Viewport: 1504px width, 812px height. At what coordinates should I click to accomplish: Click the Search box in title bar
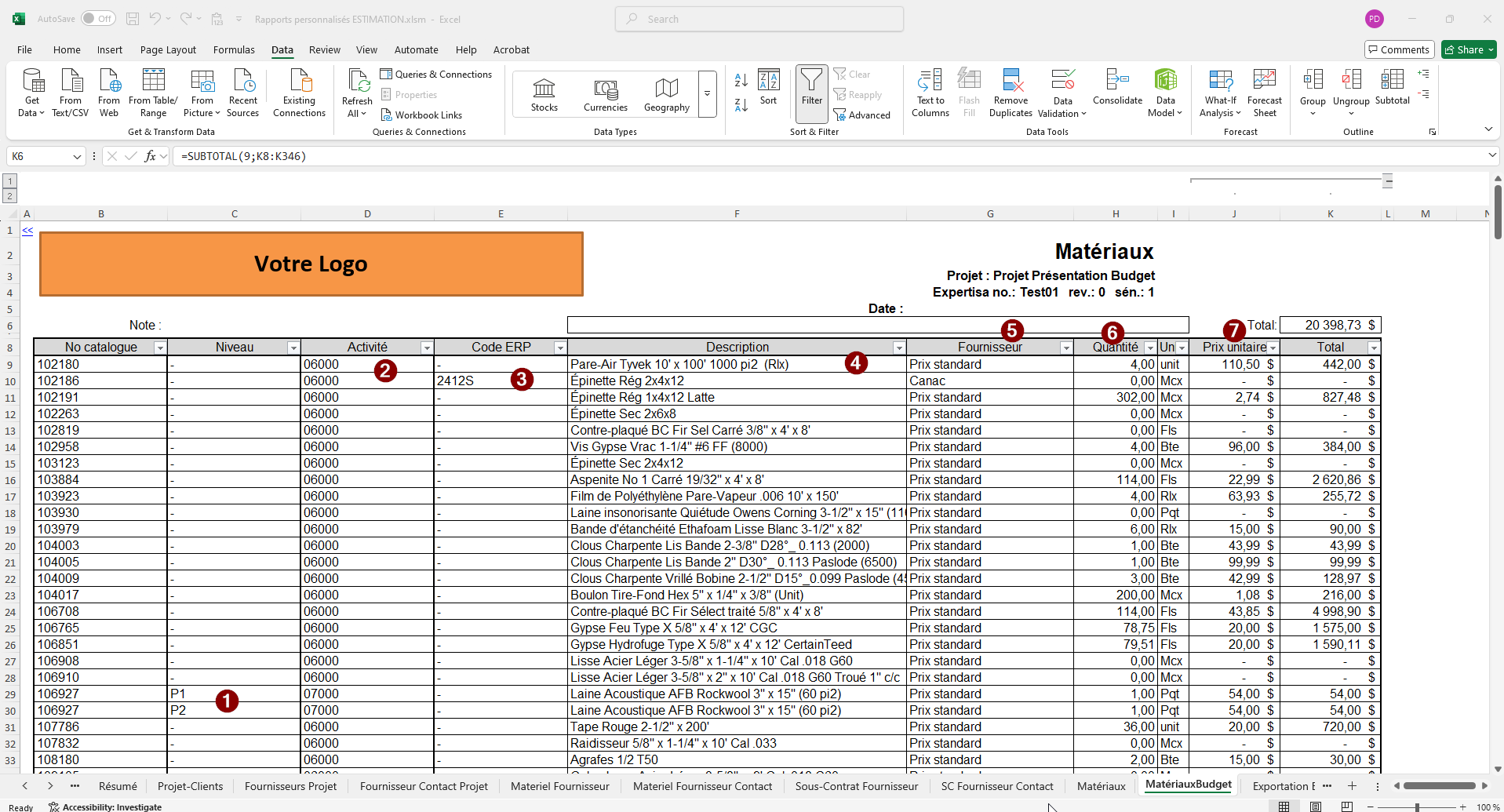pyautogui.click(x=759, y=19)
